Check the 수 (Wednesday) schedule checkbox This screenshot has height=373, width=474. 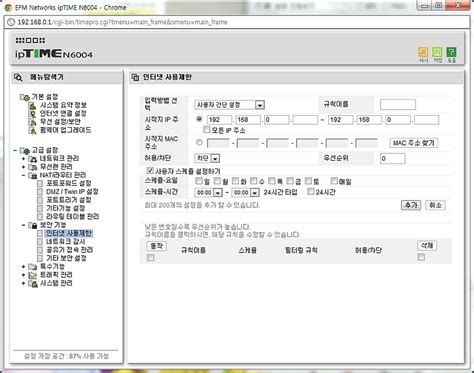254,181
